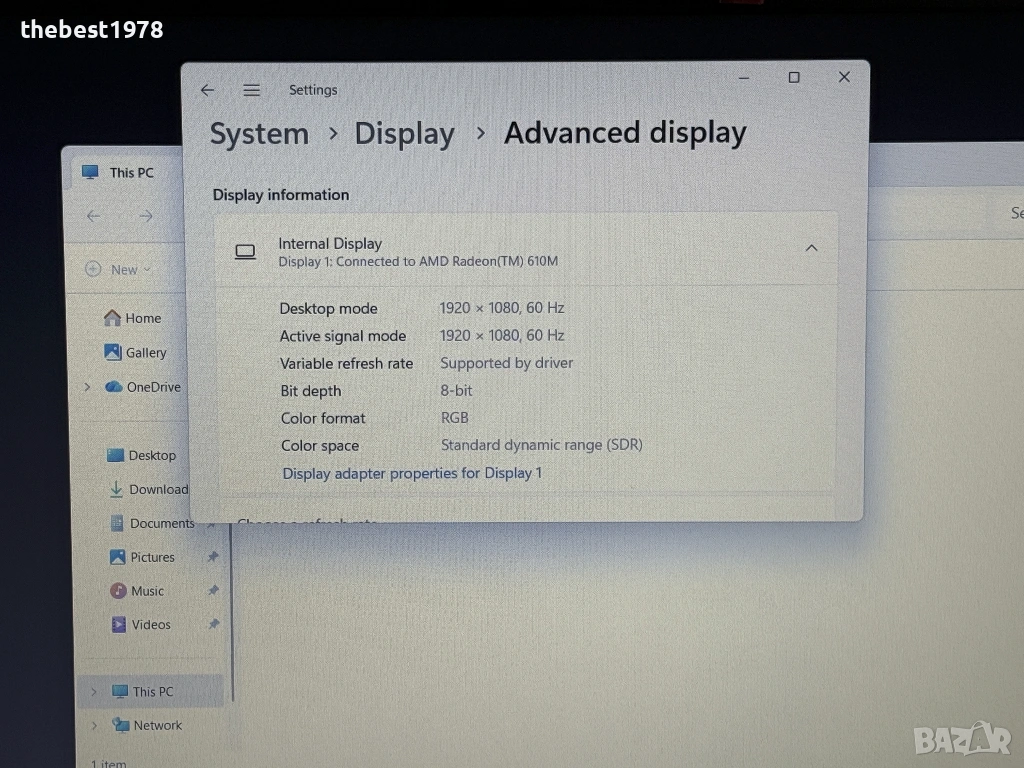Go to System in the breadcrumb
Image resolution: width=1024 pixels, height=768 pixels.
(x=259, y=134)
